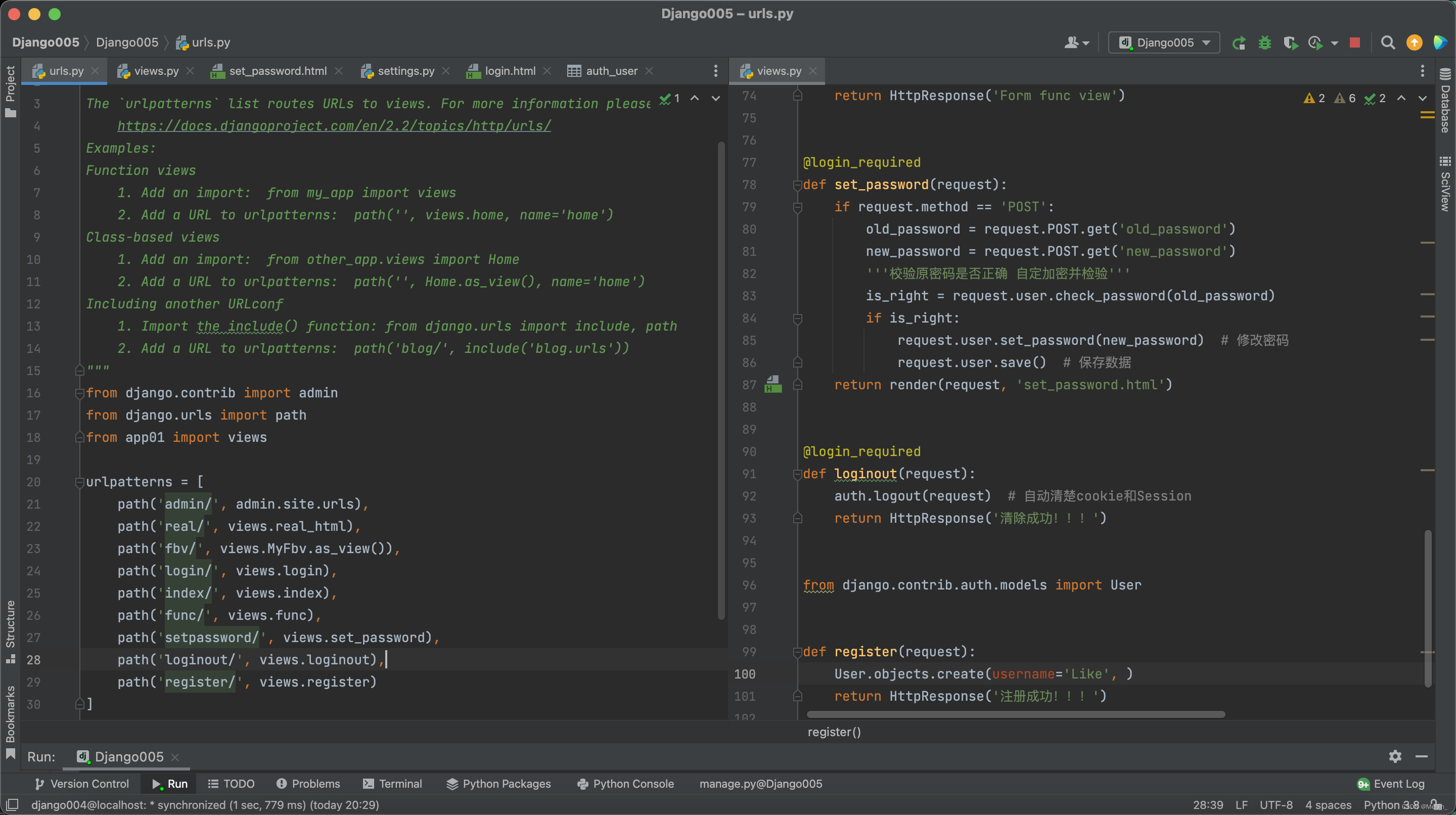
Task: Hide the Run panel with minus icon
Action: click(1422, 756)
